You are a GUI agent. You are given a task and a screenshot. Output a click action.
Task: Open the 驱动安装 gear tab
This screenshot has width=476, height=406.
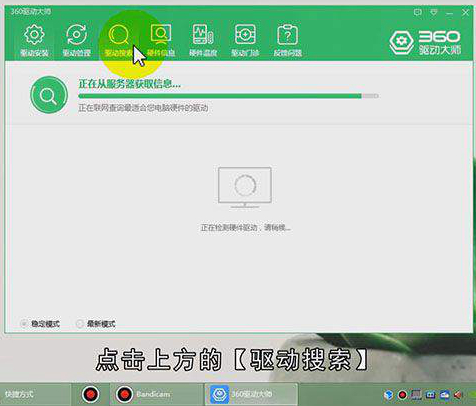pyautogui.click(x=34, y=40)
